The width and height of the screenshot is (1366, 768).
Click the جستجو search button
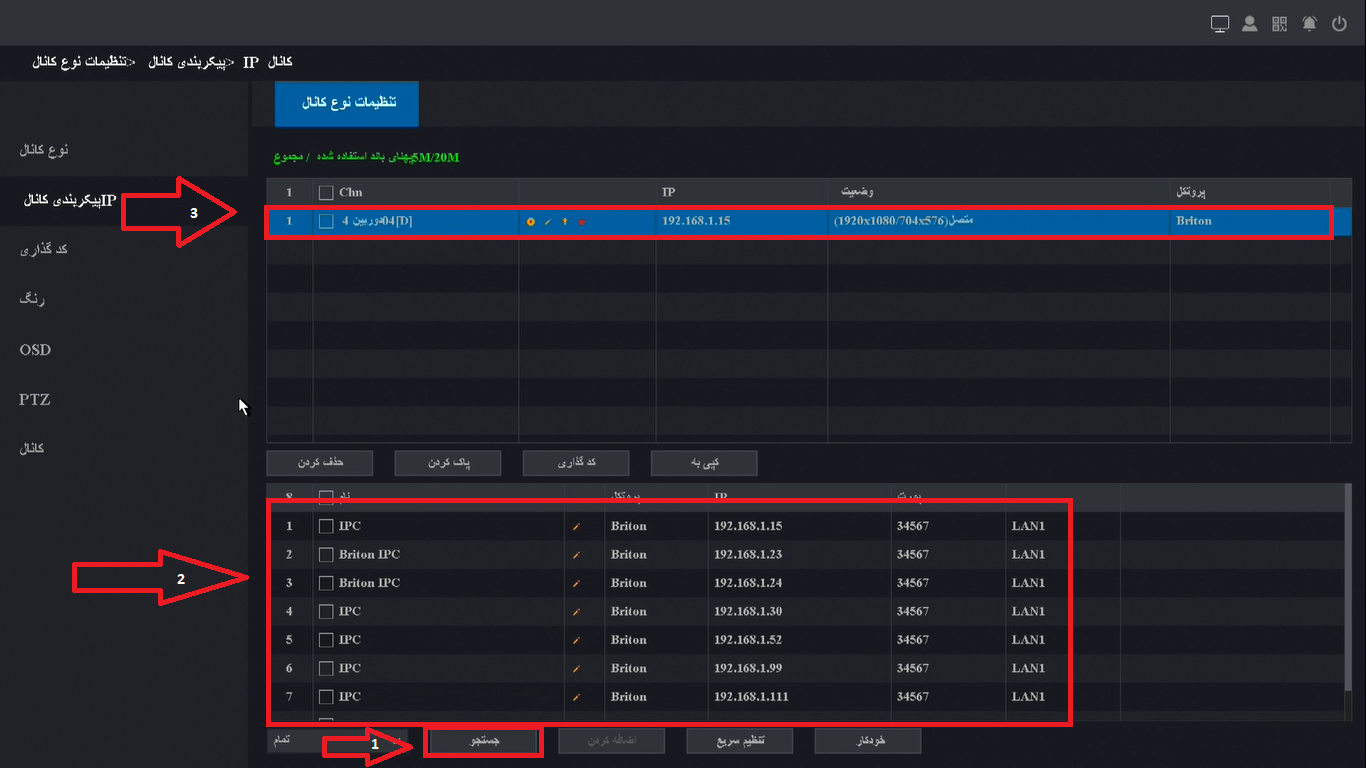484,741
